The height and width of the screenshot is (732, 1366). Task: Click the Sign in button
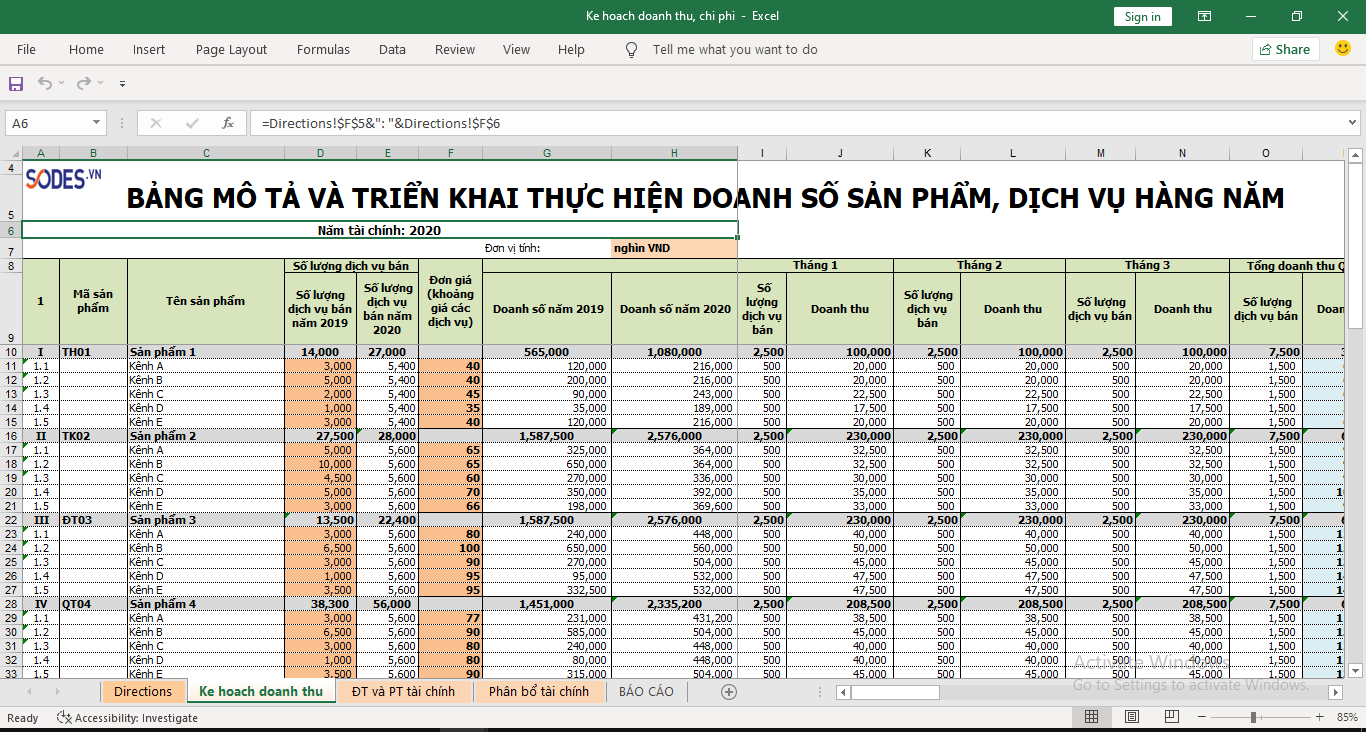[1142, 16]
